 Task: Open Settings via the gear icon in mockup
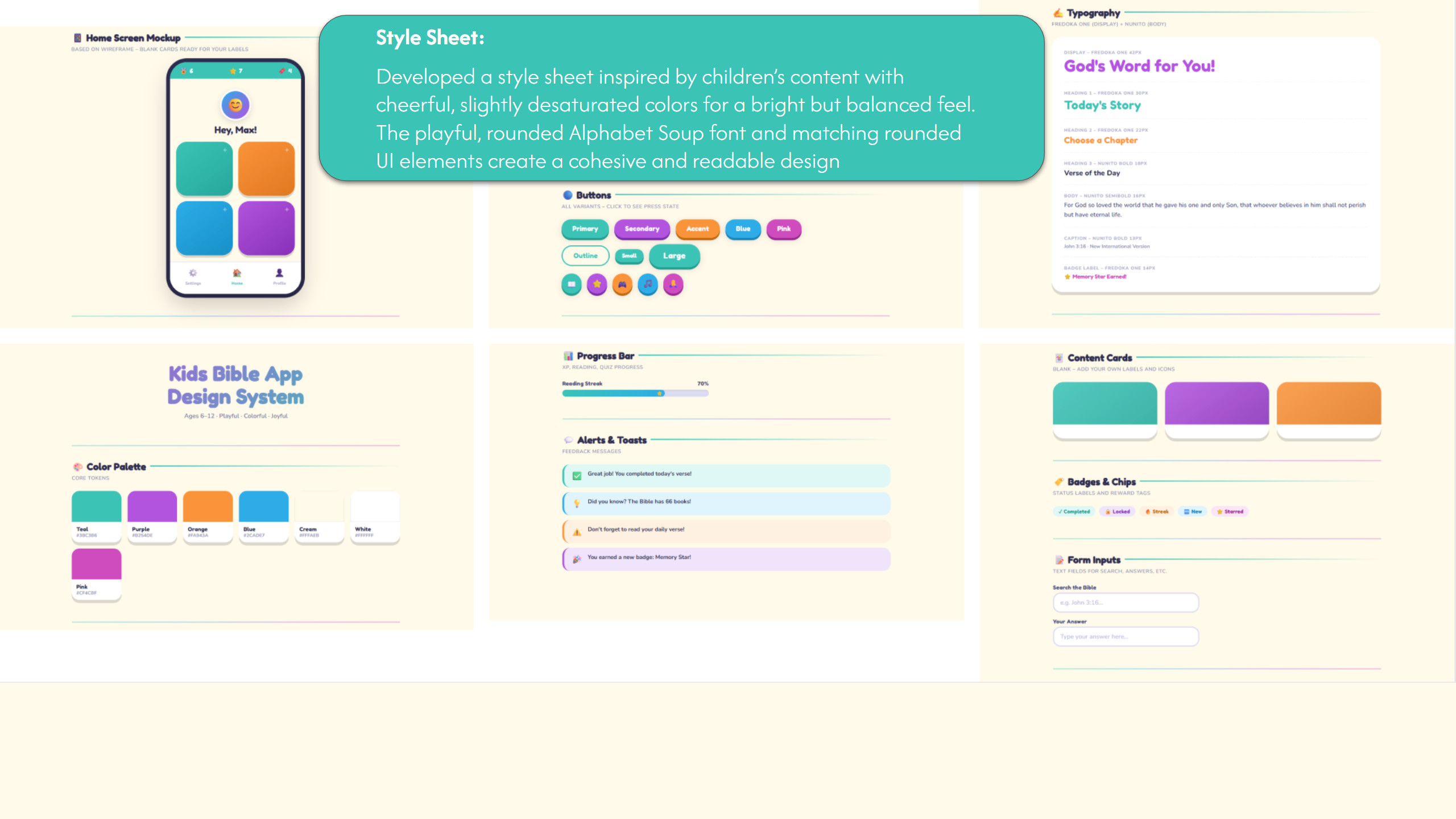click(192, 276)
